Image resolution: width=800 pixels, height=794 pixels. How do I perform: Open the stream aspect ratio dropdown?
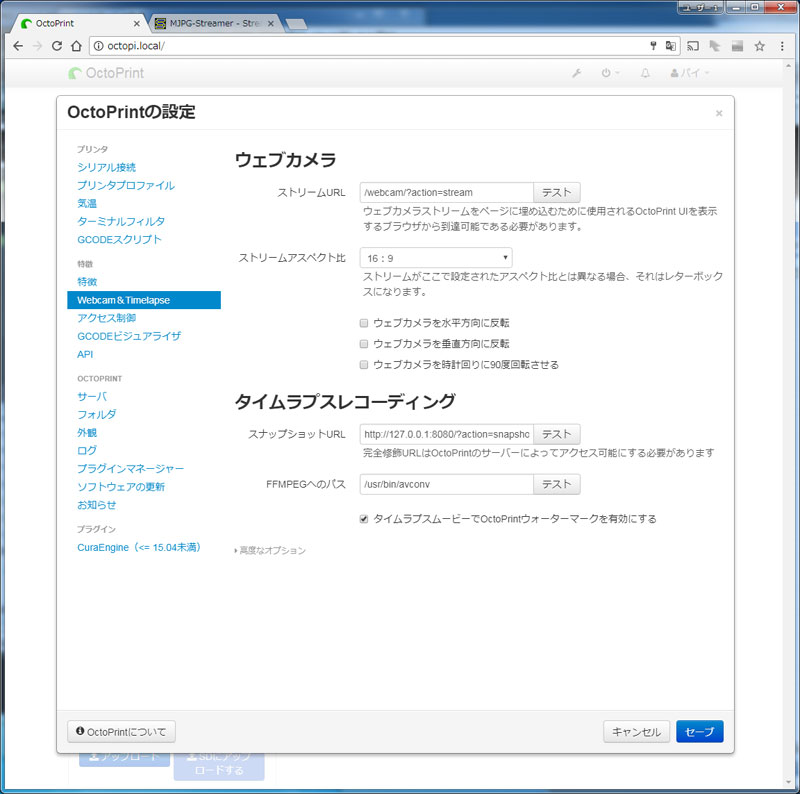[436, 258]
